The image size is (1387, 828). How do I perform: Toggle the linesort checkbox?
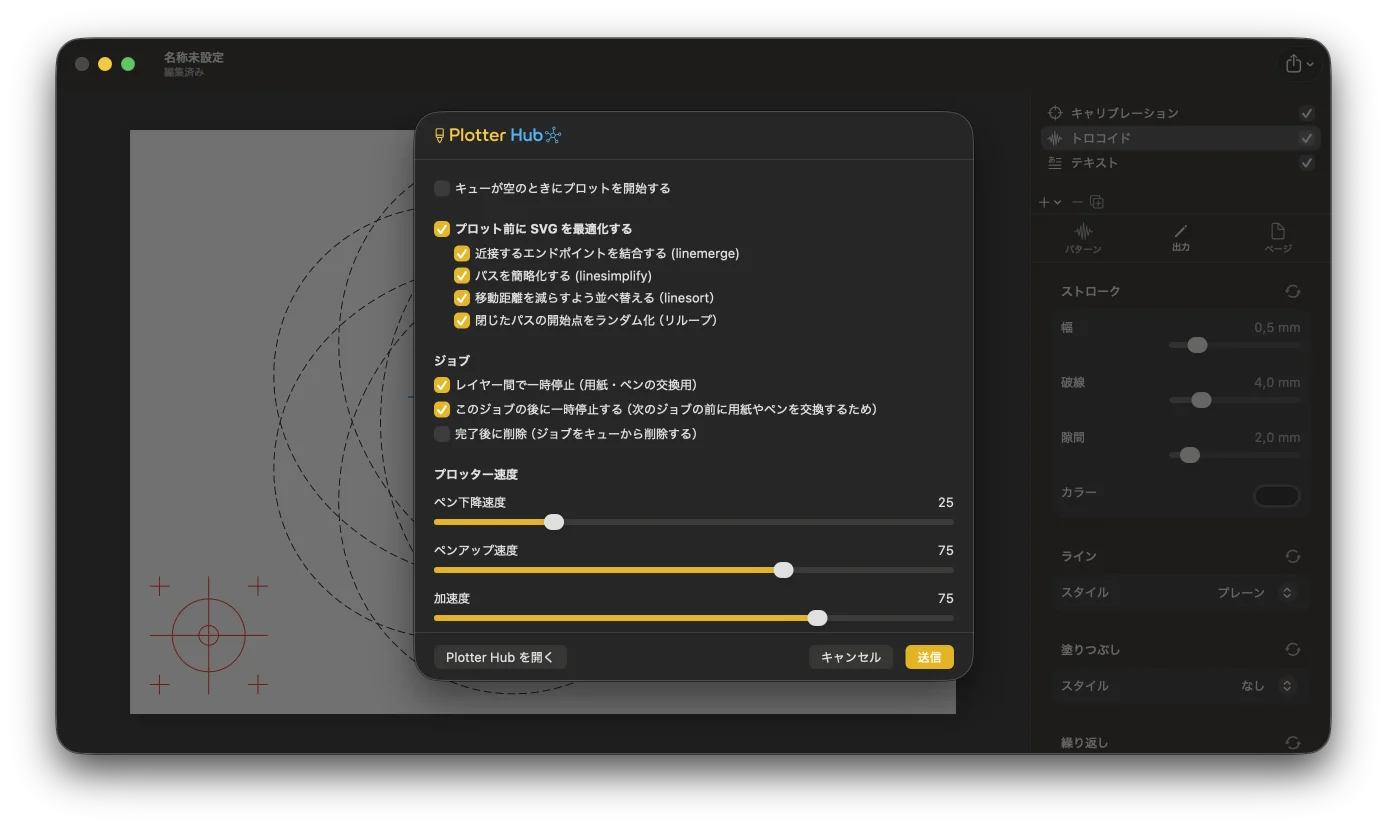[x=462, y=298]
